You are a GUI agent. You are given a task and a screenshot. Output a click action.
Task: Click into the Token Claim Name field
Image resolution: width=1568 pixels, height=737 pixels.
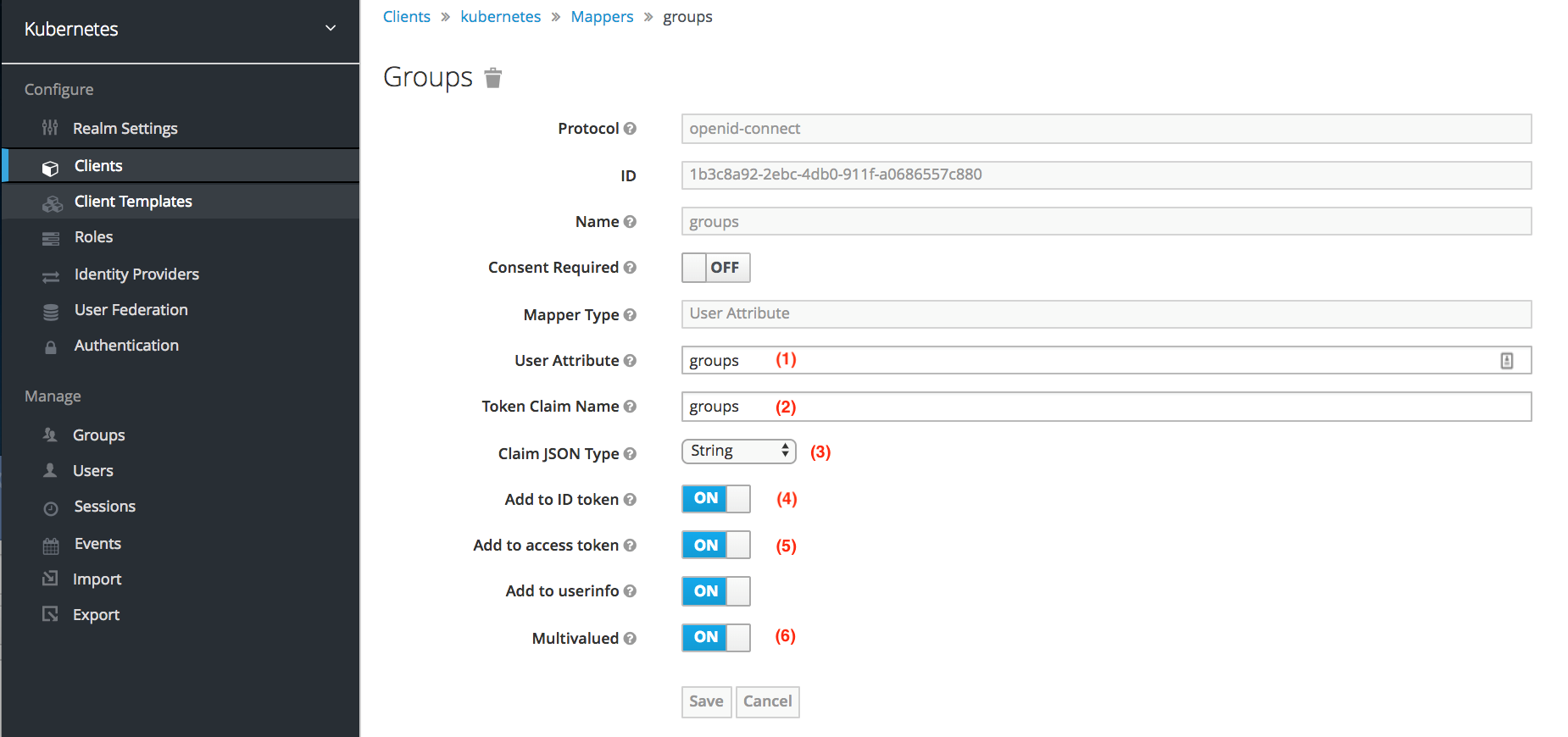1106,407
